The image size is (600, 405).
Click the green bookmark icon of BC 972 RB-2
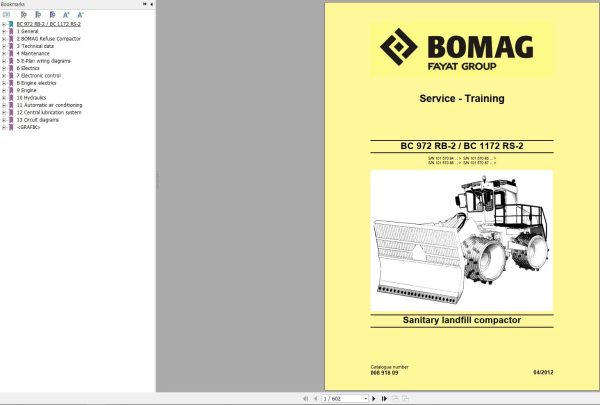point(11,24)
